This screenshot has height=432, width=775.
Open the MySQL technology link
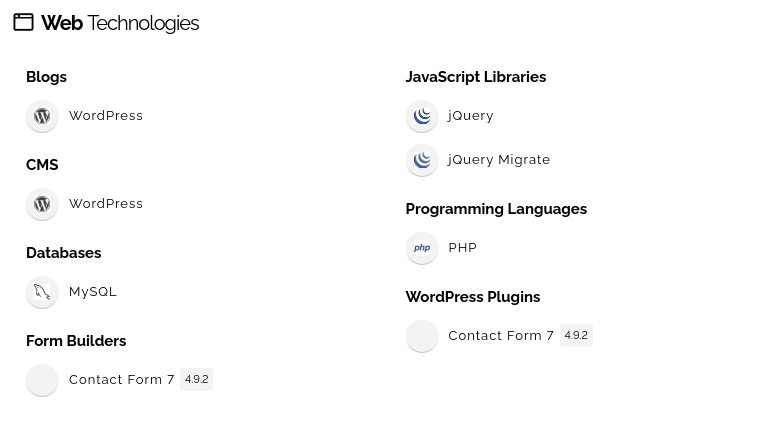[x=93, y=292]
